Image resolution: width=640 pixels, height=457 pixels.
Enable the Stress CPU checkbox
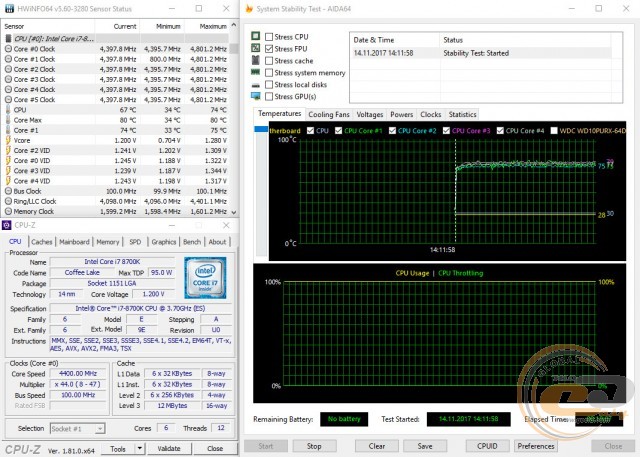pos(269,37)
